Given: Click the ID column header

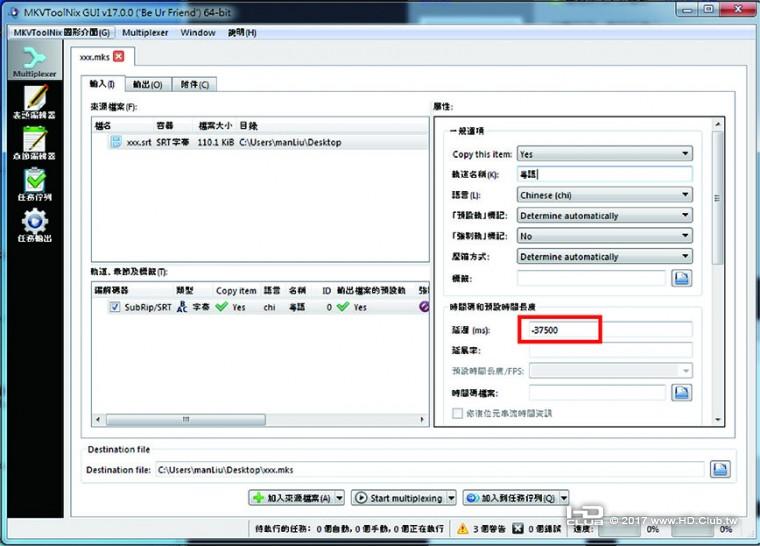Looking at the screenshot, I should click(x=326, y=290).
